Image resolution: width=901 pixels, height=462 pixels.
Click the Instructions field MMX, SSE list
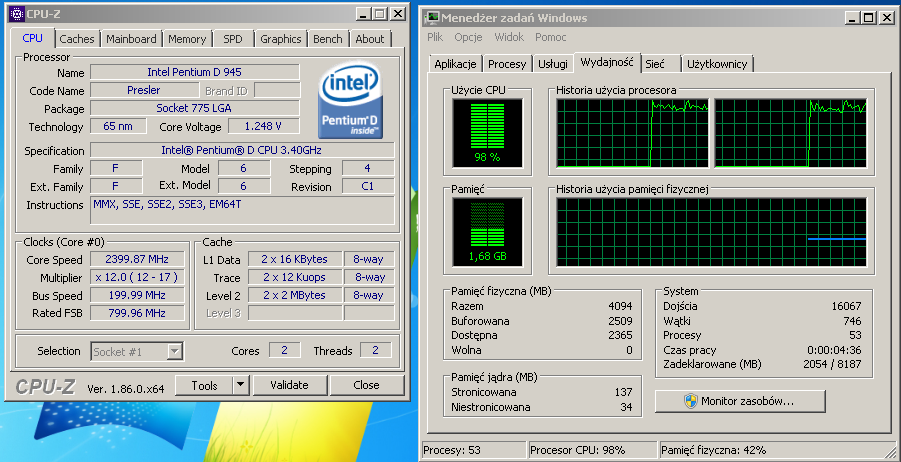tap(242, 210)
